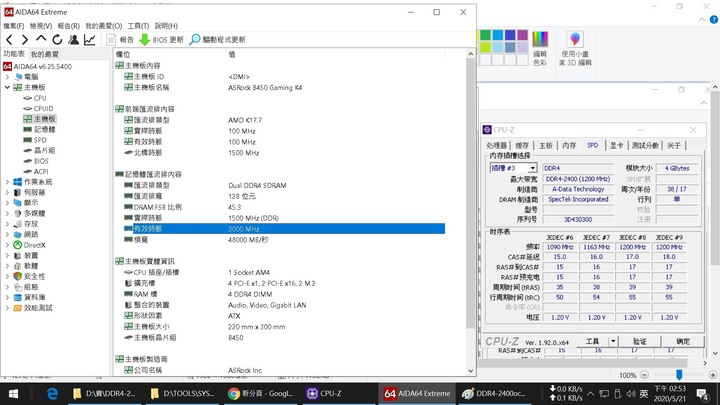
Task: Select 記憶體 in the tree
Action: point(45,129)
